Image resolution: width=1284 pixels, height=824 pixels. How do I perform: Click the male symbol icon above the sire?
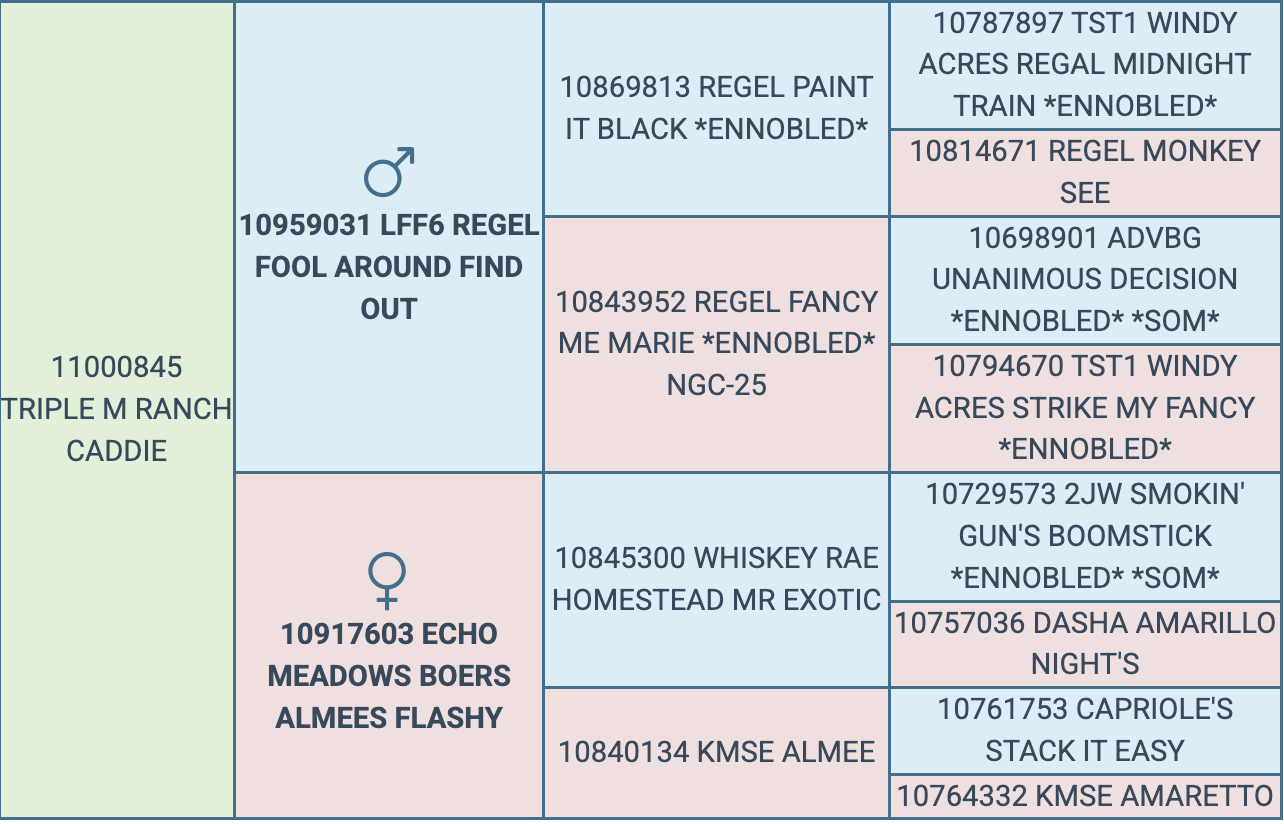(x=389, y=172)
